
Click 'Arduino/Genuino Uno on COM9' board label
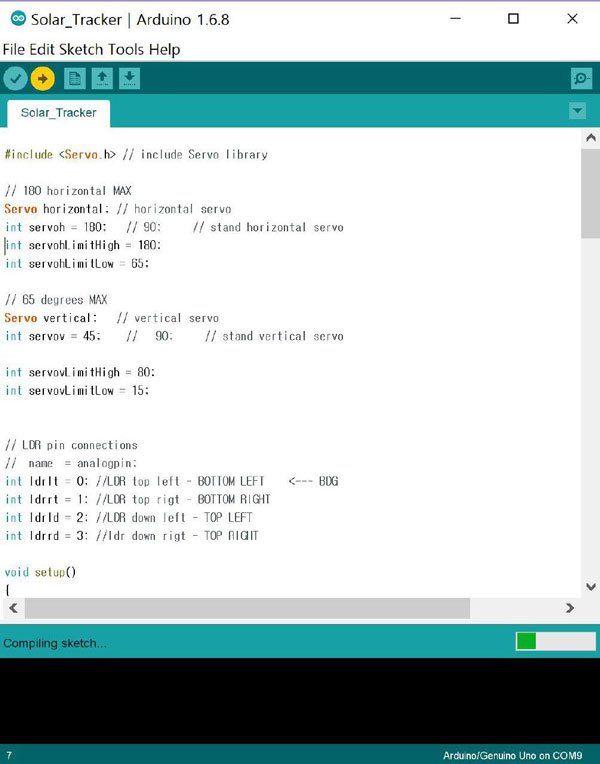512,756
